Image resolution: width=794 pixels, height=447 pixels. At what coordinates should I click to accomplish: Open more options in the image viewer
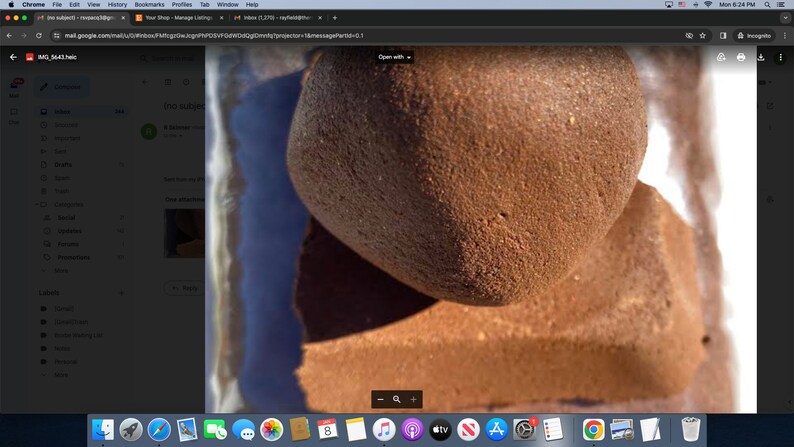(x=780, y=57)
